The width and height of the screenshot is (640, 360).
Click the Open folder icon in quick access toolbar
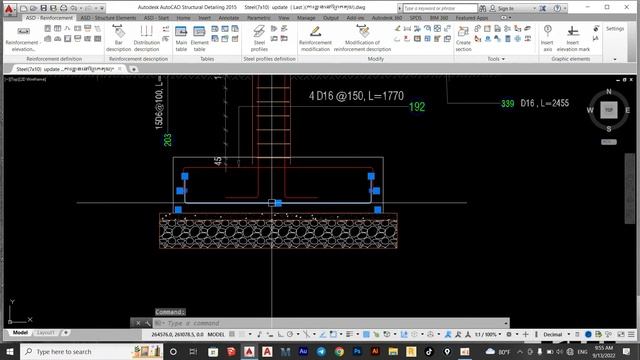tap(33, 8)
